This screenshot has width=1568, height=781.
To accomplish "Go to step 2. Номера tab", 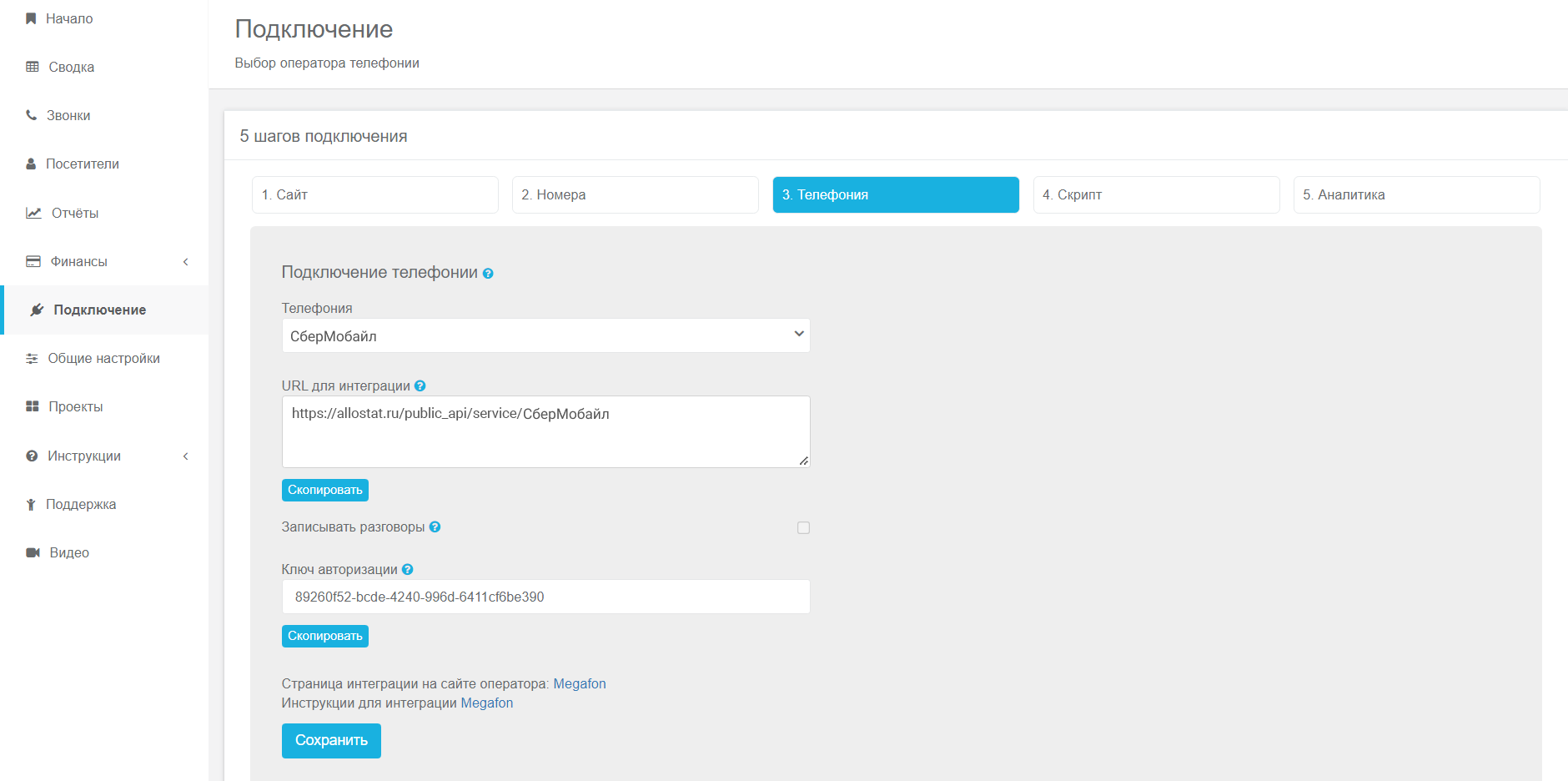I will tap(635, 194).
